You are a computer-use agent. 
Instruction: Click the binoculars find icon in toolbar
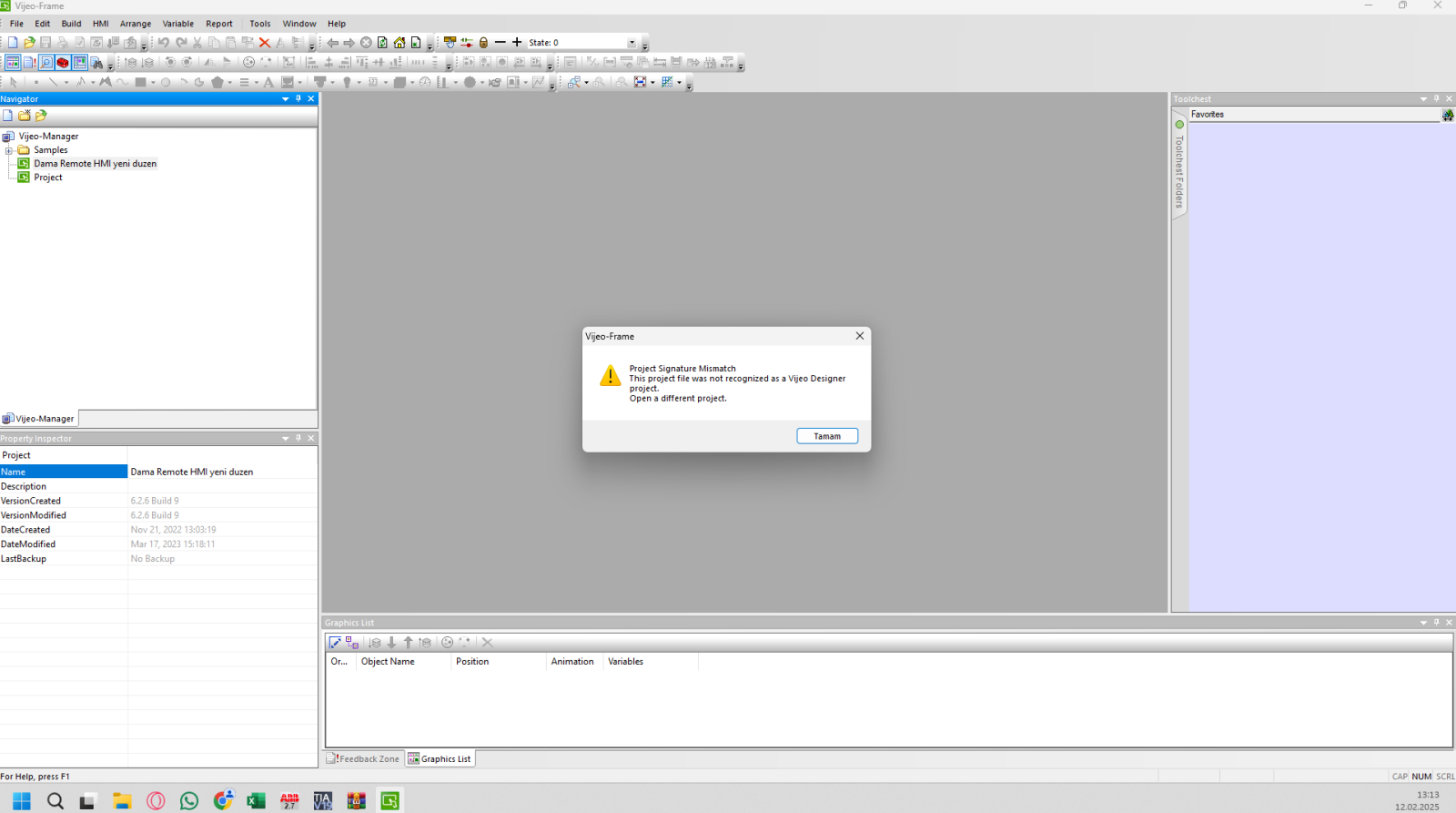97,63
